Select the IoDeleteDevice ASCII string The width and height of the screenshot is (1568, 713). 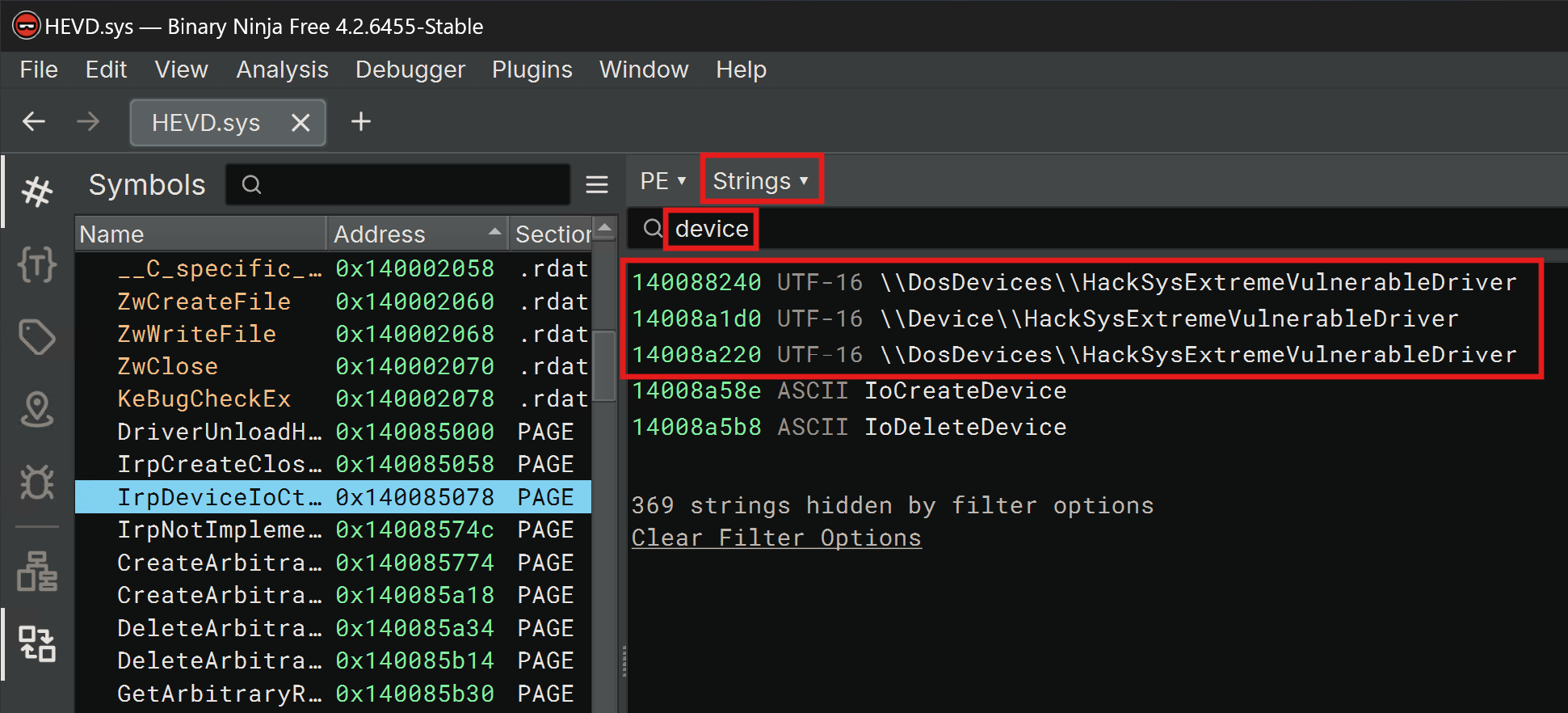849,427
